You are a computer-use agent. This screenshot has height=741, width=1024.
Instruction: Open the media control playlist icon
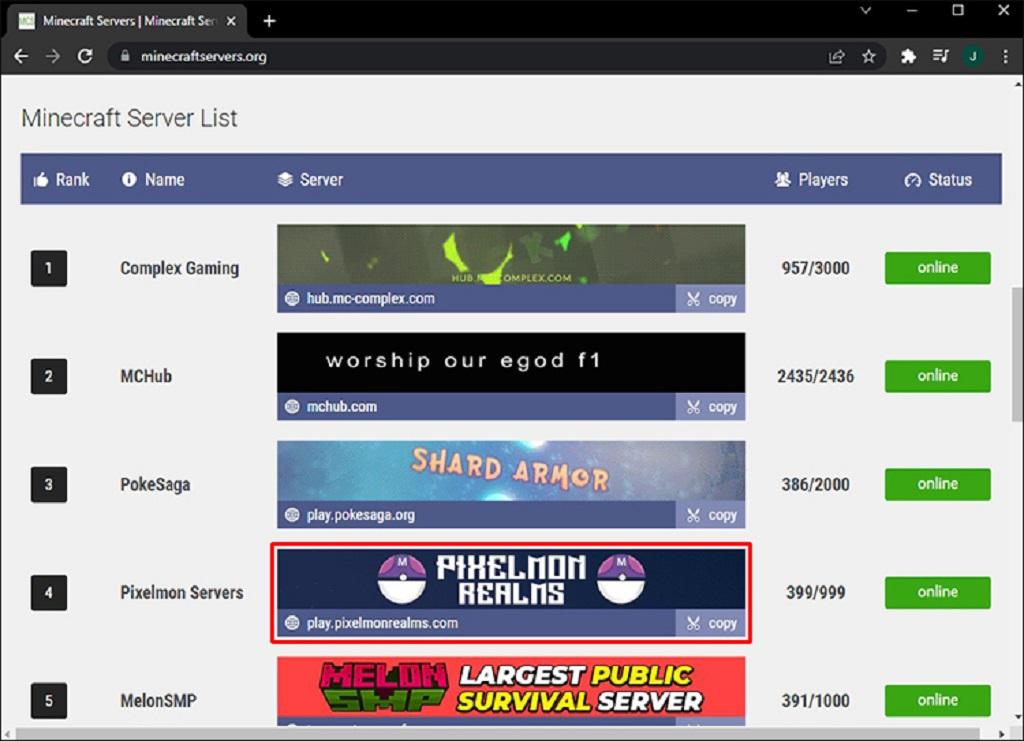click(x=940, y=57)
